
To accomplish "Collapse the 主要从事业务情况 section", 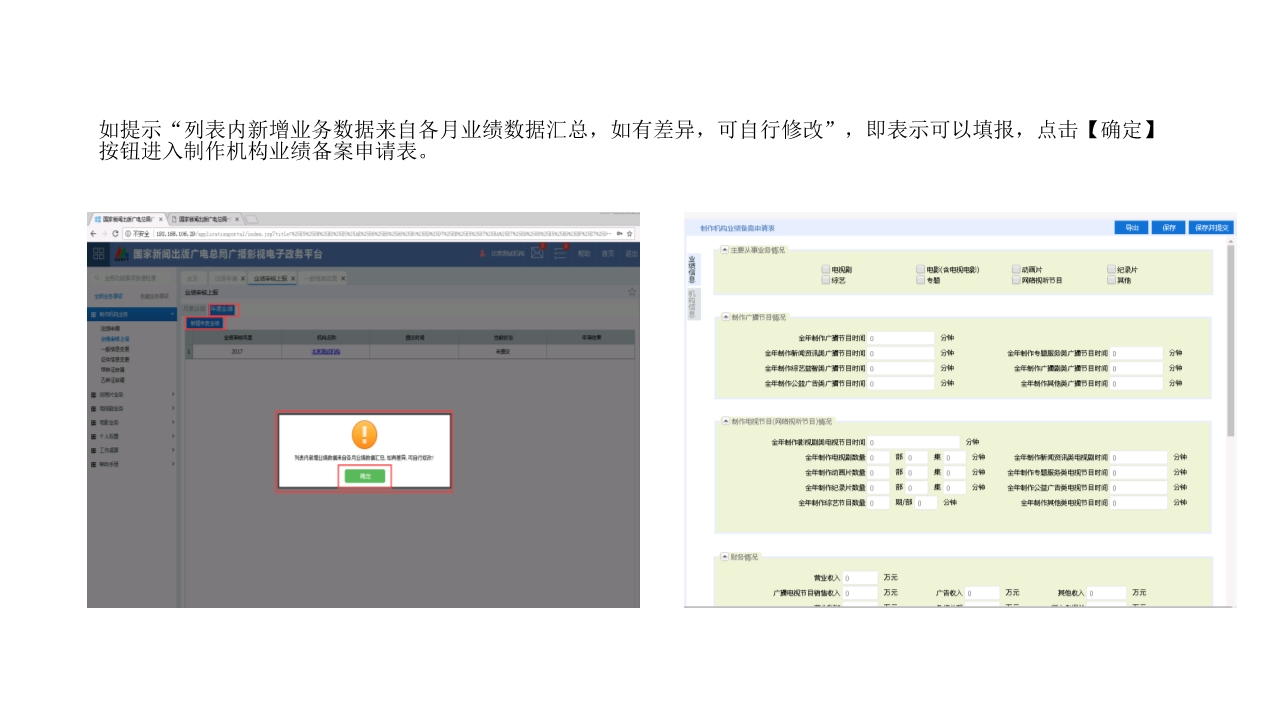I will coord(725,250).
